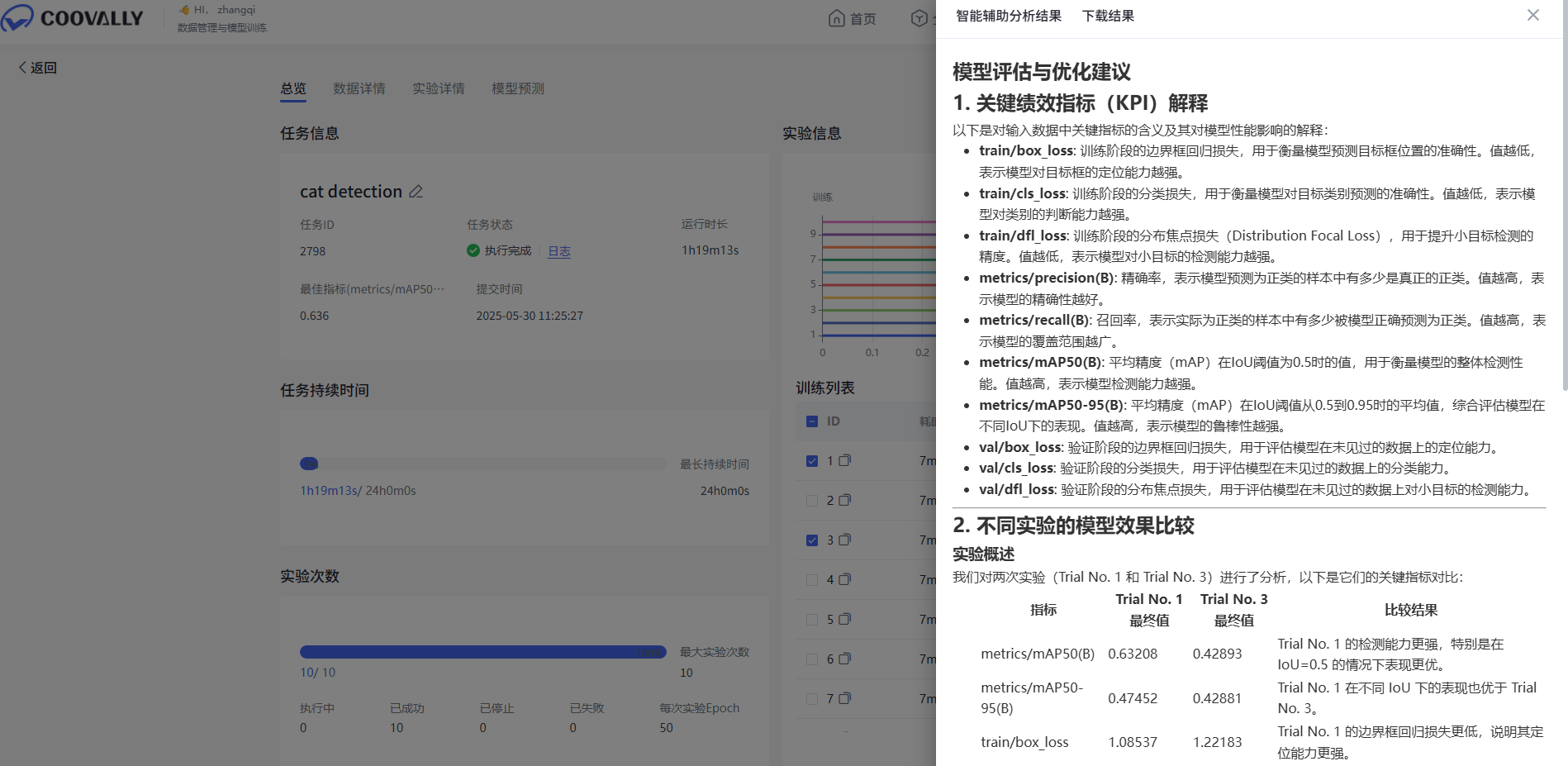Click the Coovally logo
The image size is (1568, 766).
click(x=73, y=17)
